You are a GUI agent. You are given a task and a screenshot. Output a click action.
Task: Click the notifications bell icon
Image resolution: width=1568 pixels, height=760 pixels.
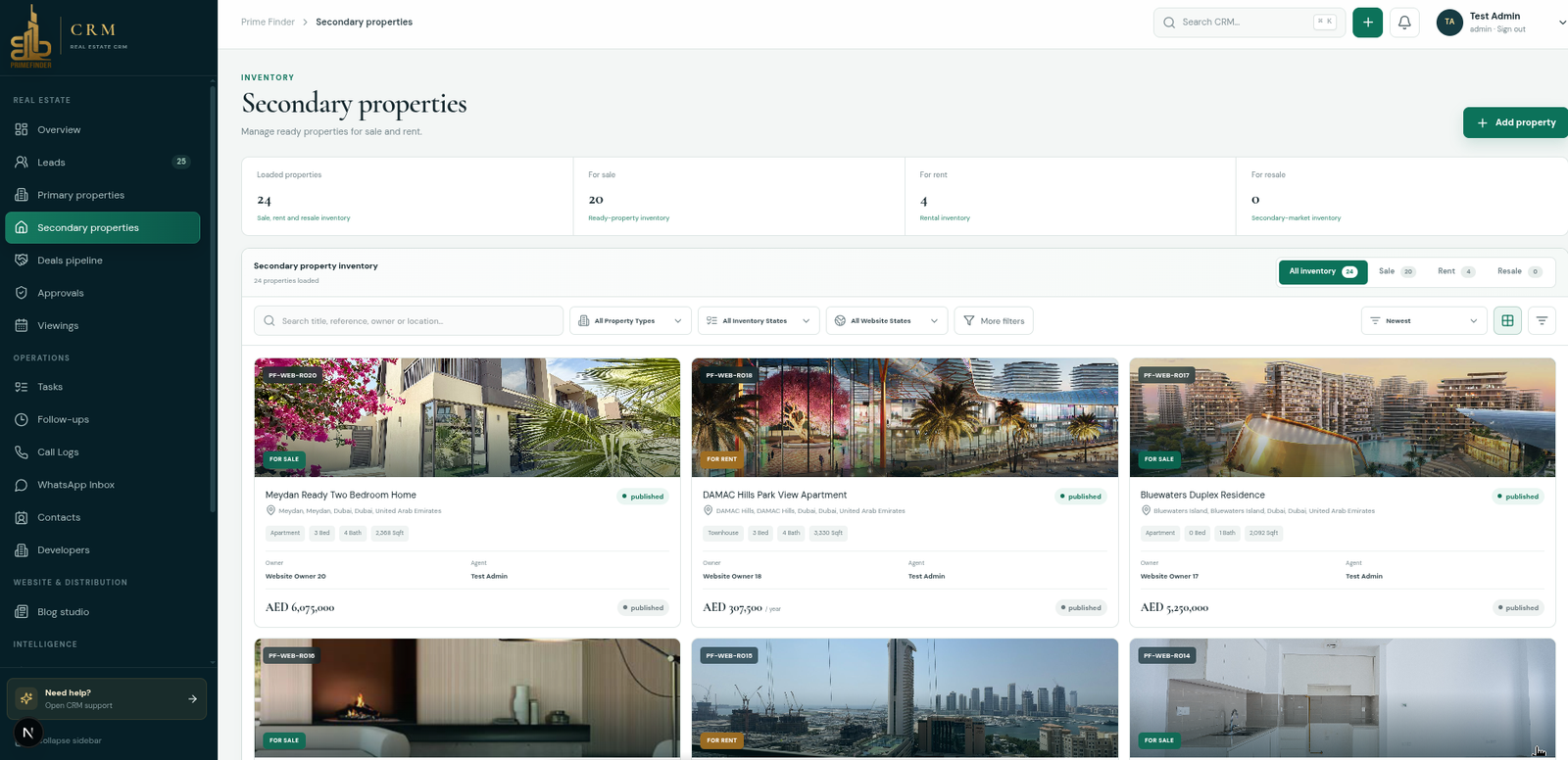point(1404,23)
